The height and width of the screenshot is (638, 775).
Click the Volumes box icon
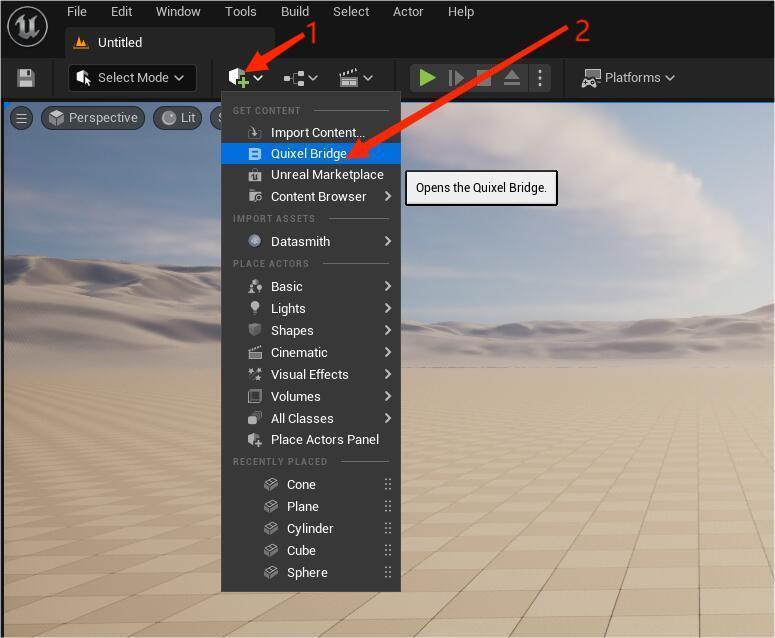tap(255, 396)
